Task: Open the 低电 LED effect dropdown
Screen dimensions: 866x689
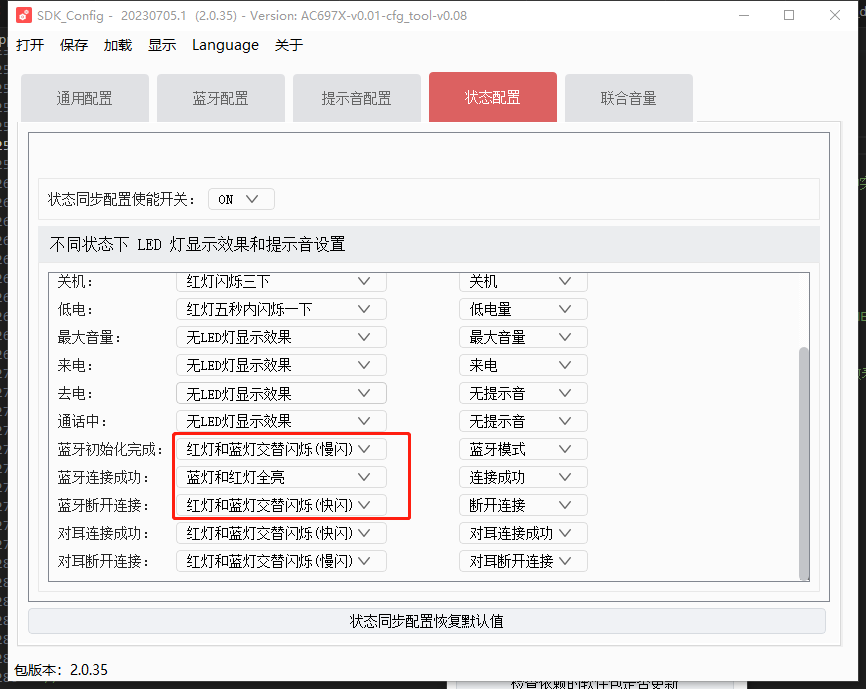Action: 281,309
